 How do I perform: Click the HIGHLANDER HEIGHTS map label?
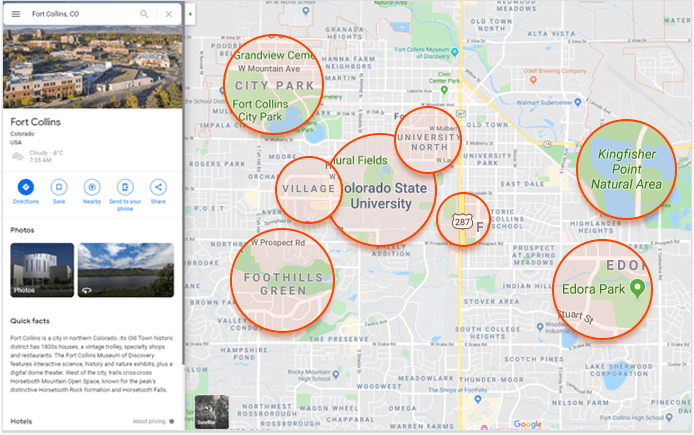(x=595, y=227)
